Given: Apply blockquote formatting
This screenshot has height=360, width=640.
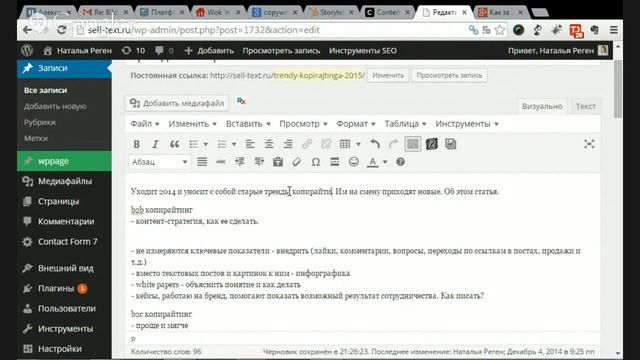Looking at the screenshot, I should pyautogui.click(x=174, y=144).
